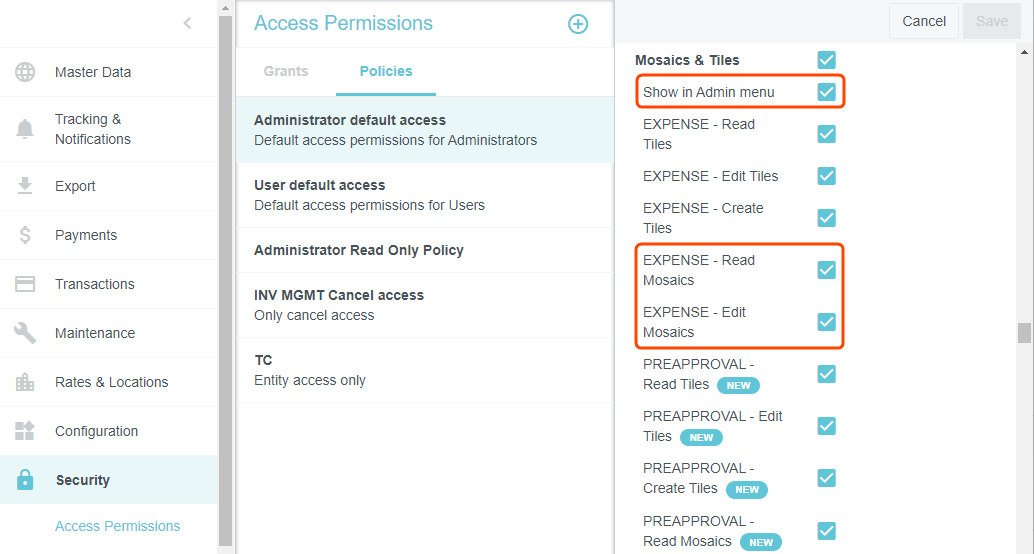Click the Tracking & Notifications bell icon
Image resolution: width=1034 pixels, height=554 pixels.
(x=25, y=129)
